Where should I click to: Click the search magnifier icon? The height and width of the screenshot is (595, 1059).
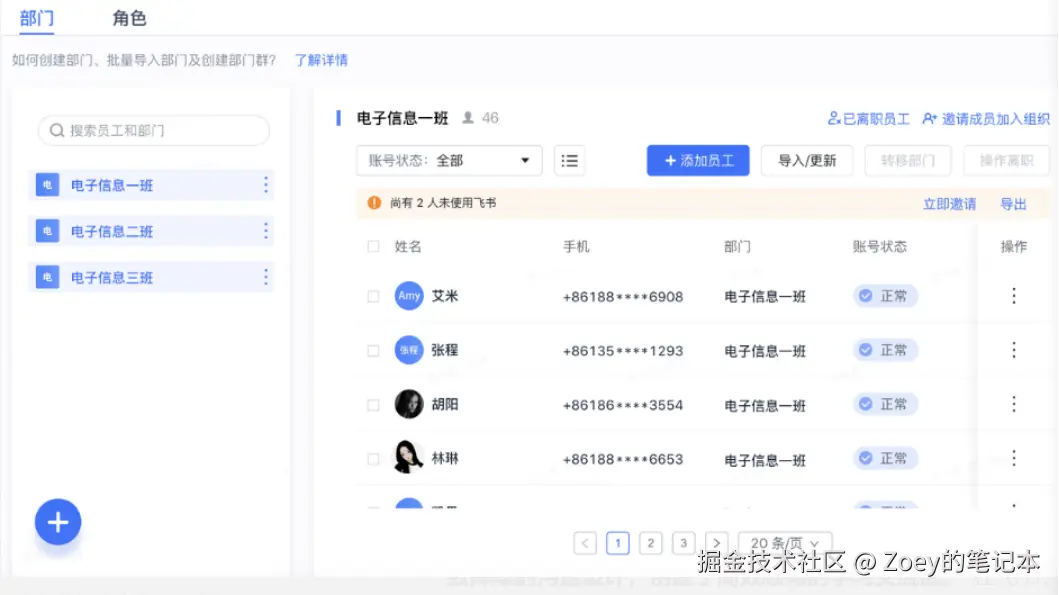[57, 130]
